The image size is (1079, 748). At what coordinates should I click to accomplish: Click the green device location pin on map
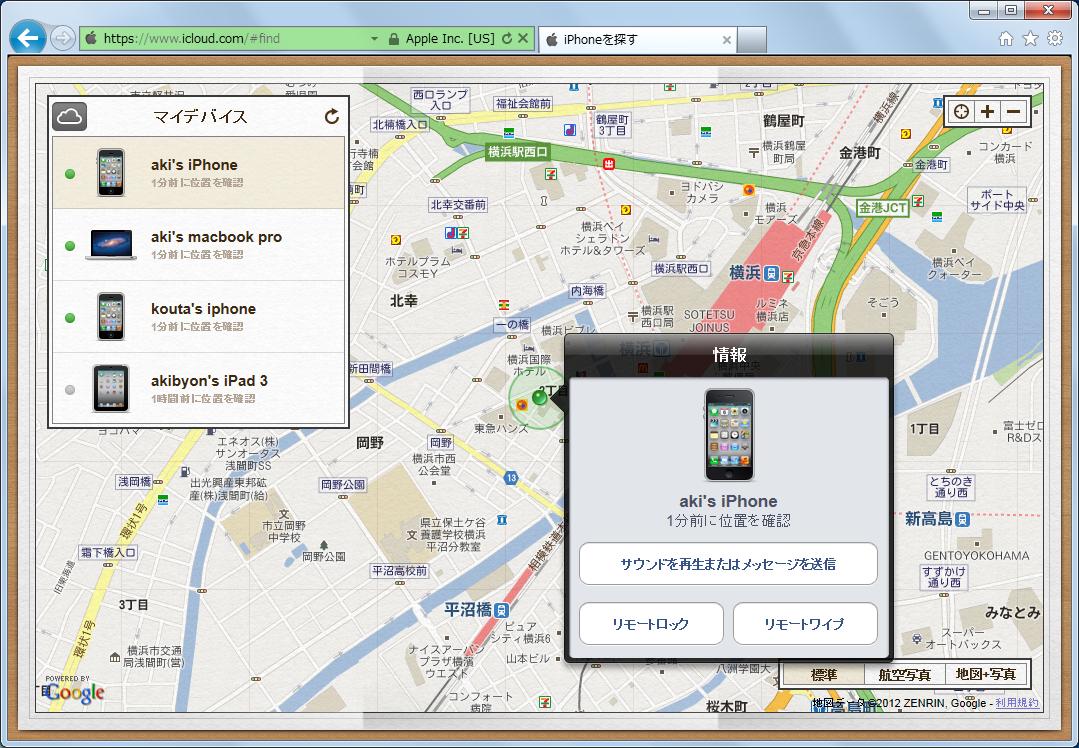tap(540, 397)
